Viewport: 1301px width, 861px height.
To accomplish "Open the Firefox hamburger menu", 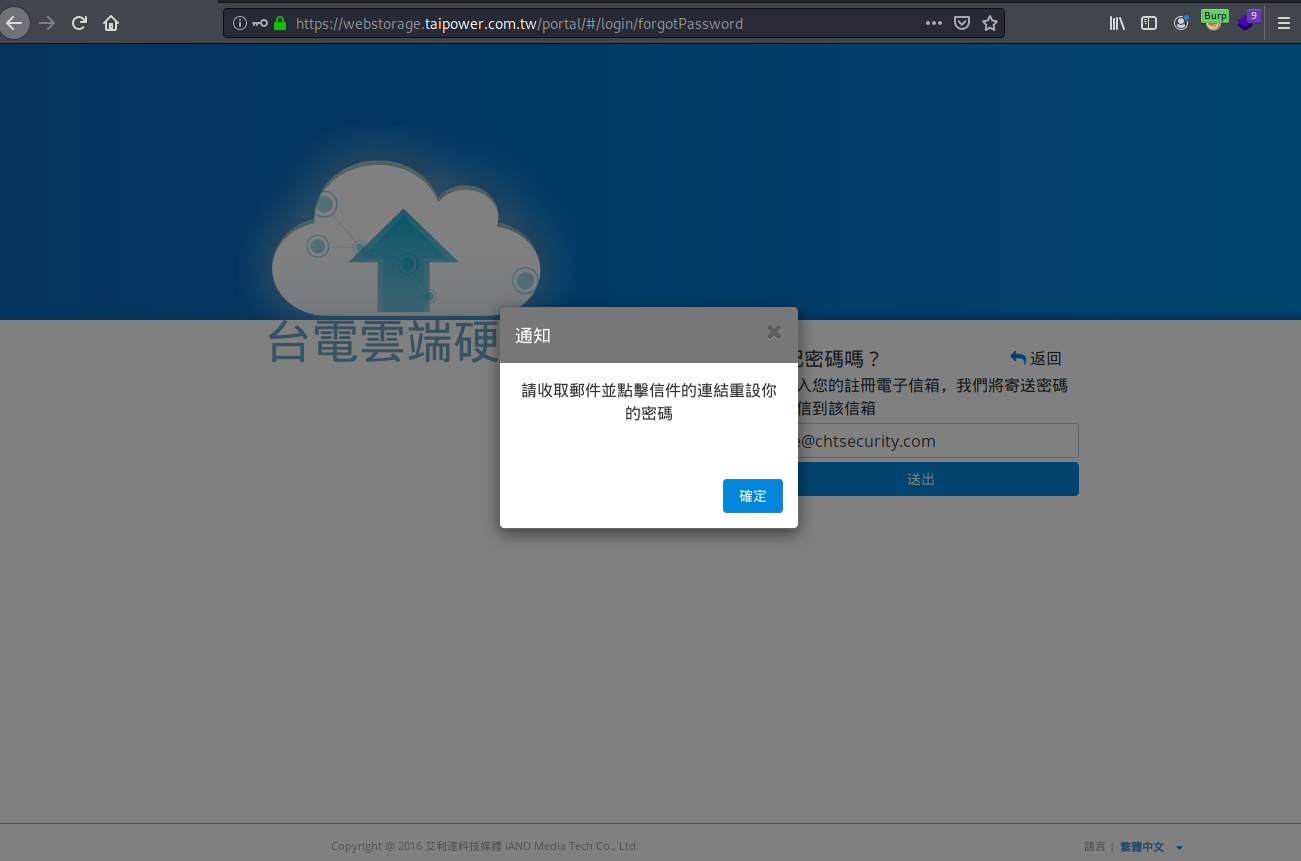I will click(x=1284, y=23).
